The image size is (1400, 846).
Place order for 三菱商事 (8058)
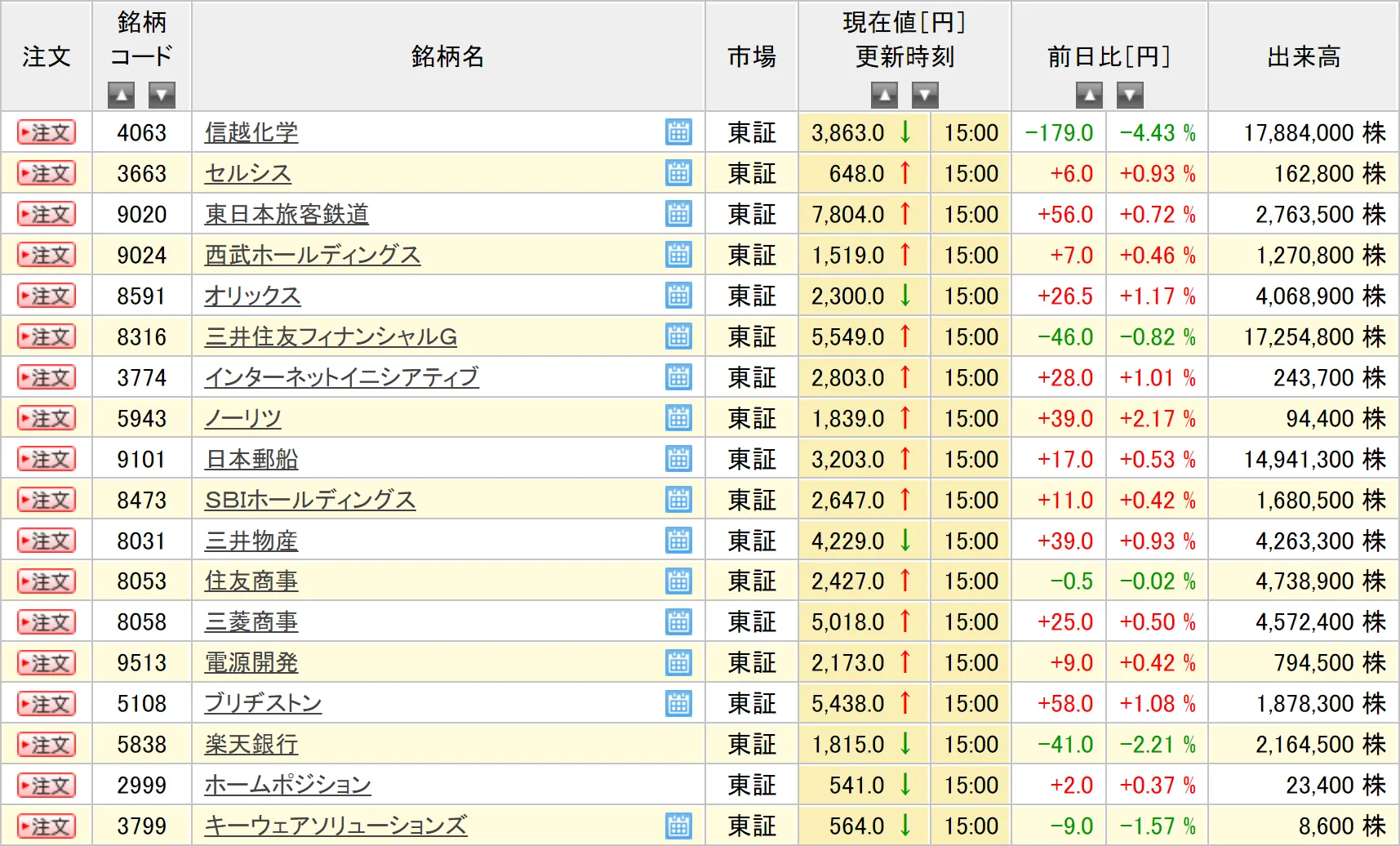coord(47,622)
